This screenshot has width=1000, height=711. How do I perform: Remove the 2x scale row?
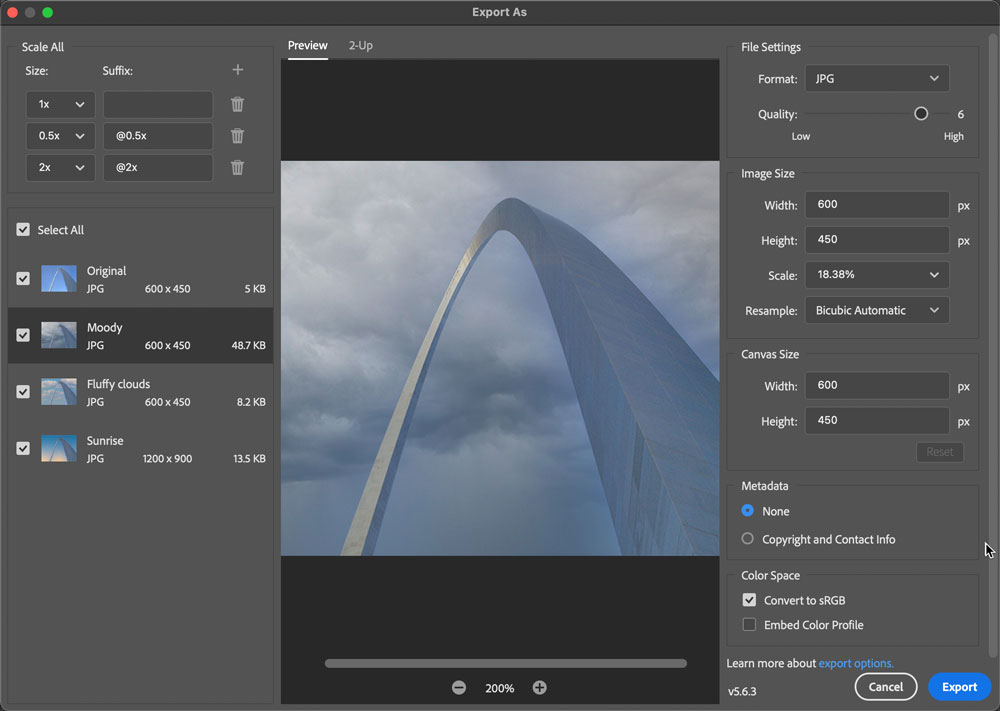[237, 167]
